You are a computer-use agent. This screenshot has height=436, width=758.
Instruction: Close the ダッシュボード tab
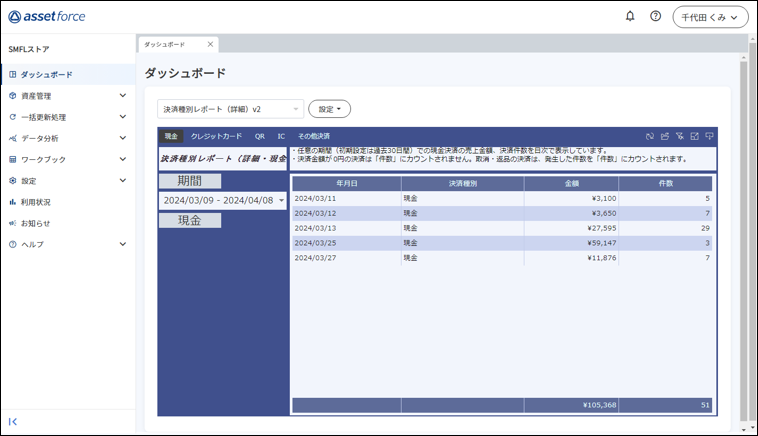click(210, 44)
